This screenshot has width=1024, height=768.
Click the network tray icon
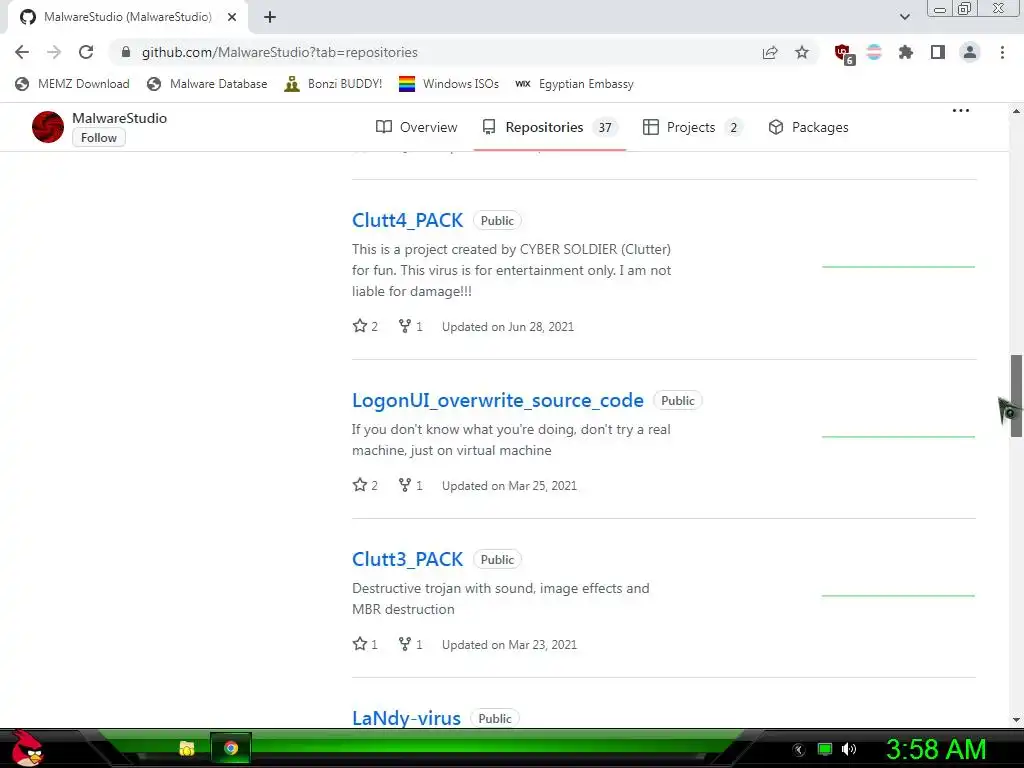825,749
